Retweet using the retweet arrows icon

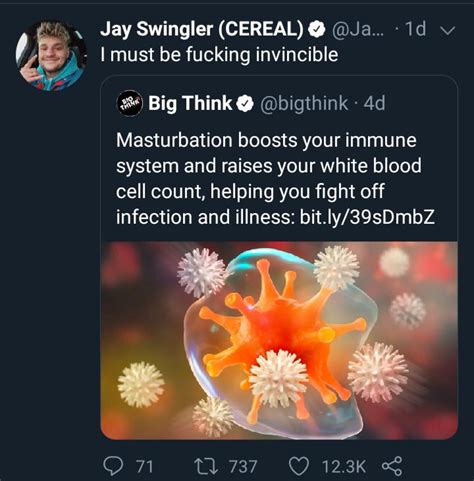(x=206, y=466)
